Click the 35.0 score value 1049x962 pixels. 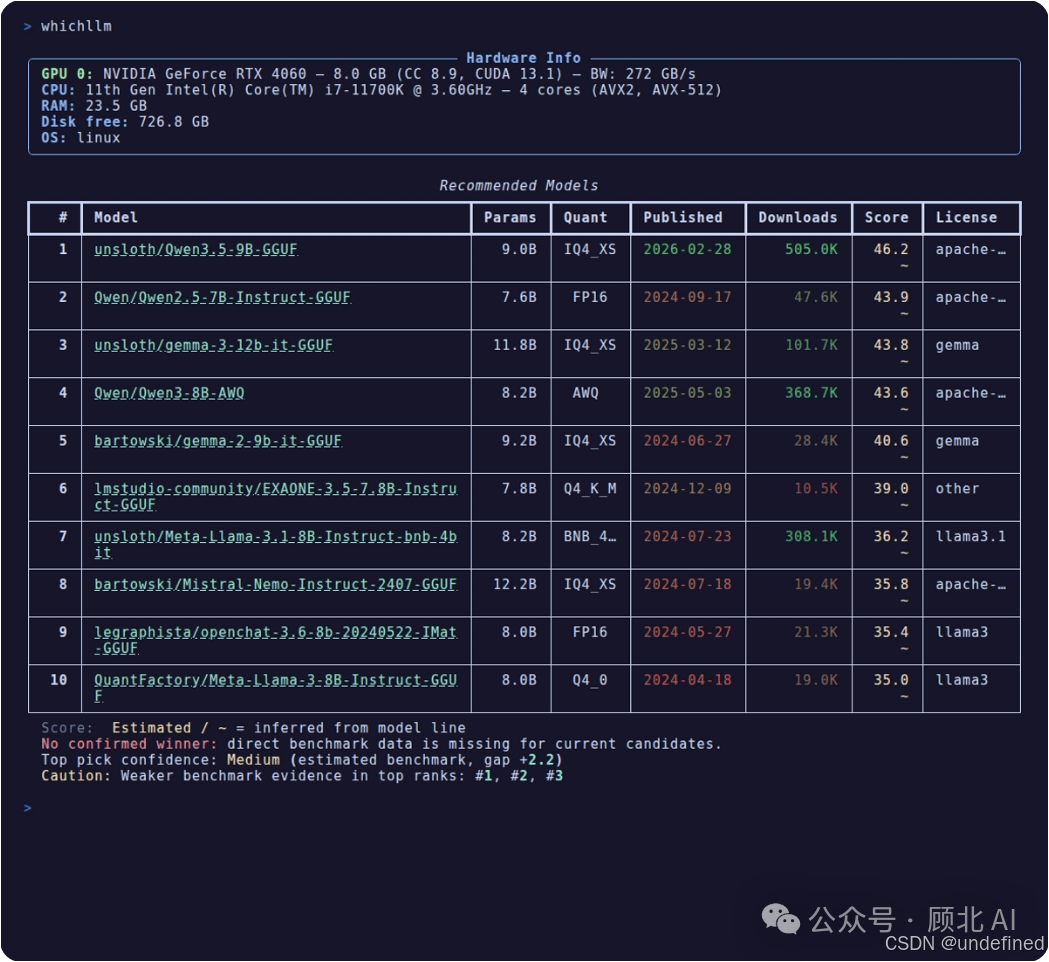[891, 680]
